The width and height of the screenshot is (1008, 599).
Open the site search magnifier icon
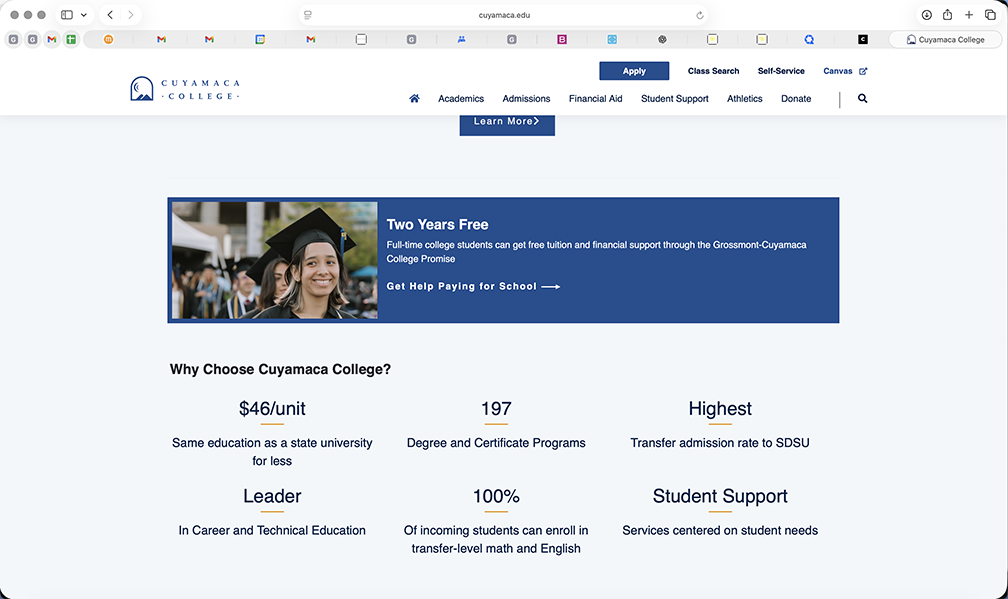863,98
